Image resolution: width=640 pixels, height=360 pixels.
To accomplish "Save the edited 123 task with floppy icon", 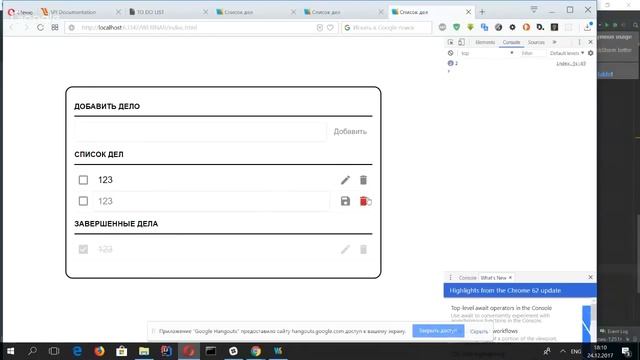I will pyautogui.click(x=345, y=201).
